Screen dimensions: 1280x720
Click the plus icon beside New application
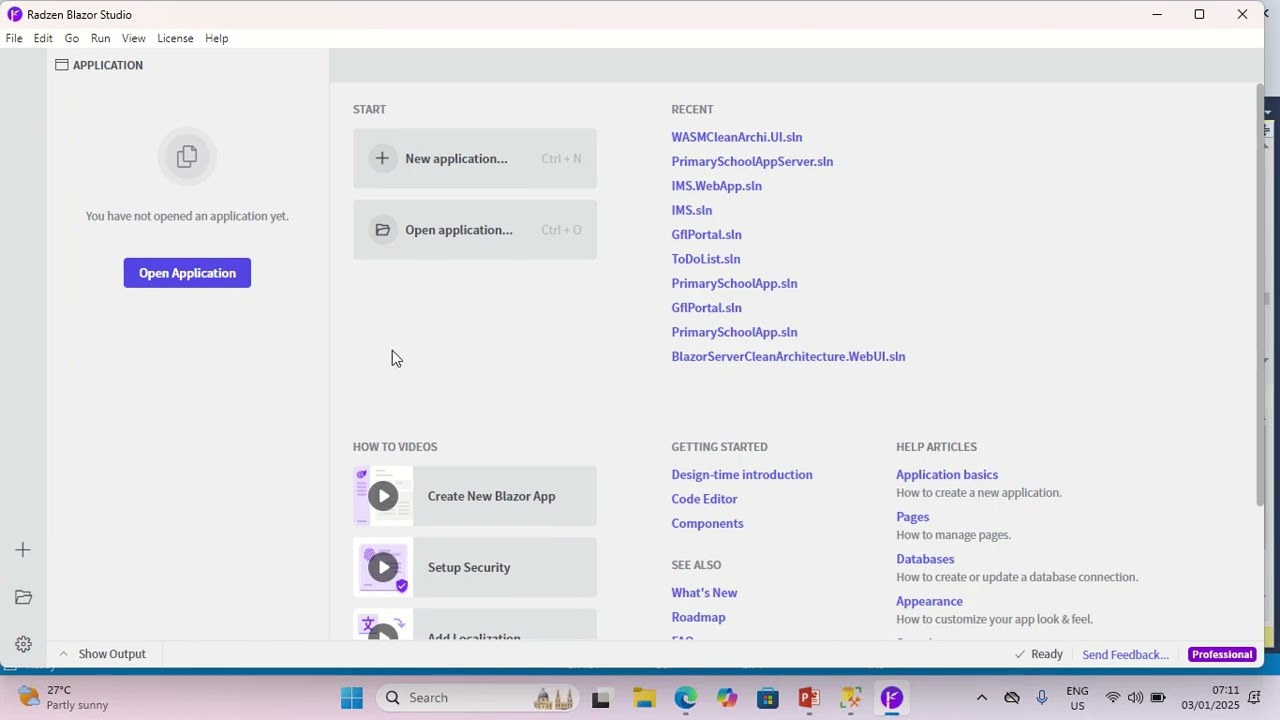[382, 158]
